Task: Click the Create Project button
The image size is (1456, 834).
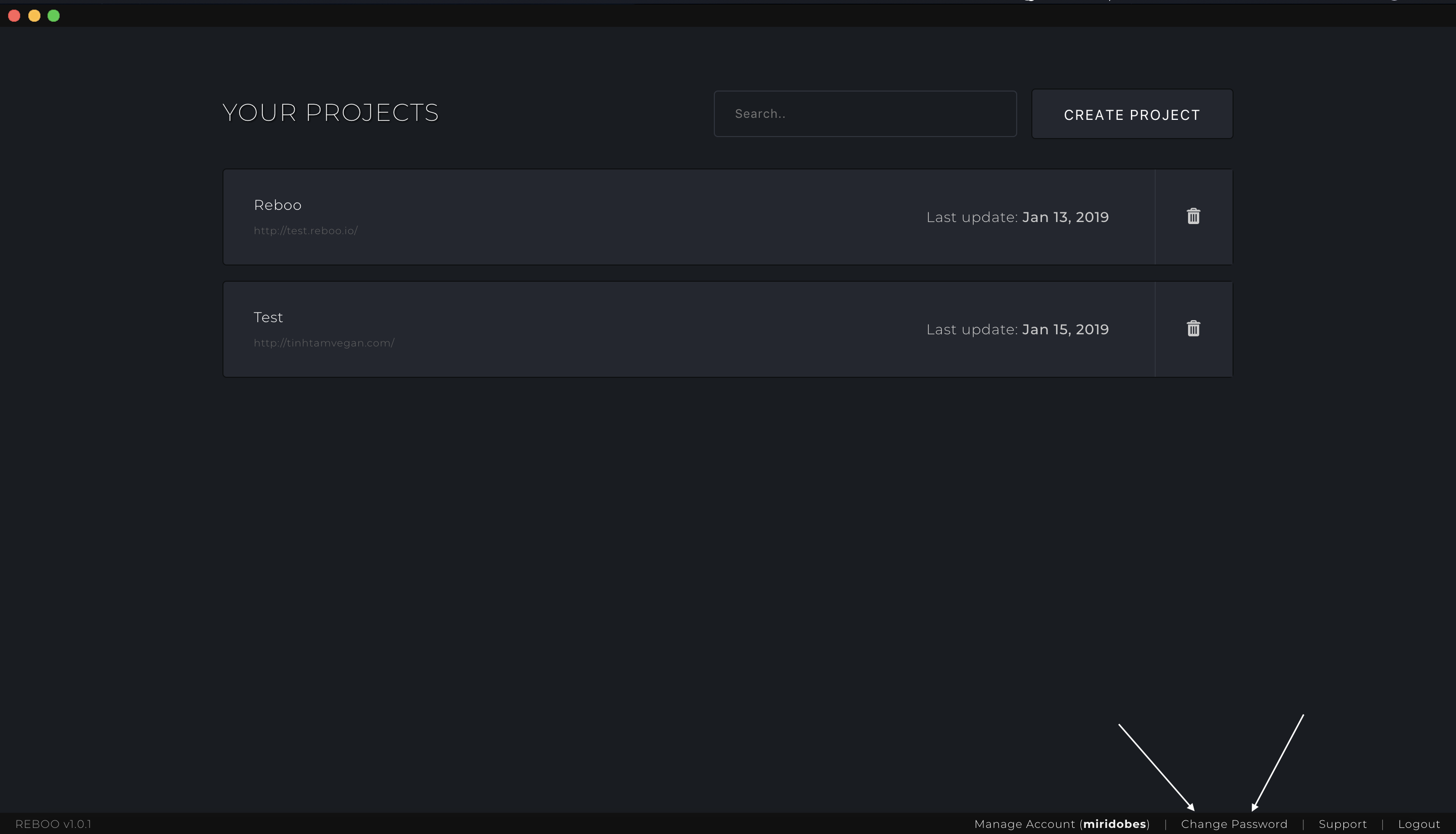Action: click(1131, 114)
